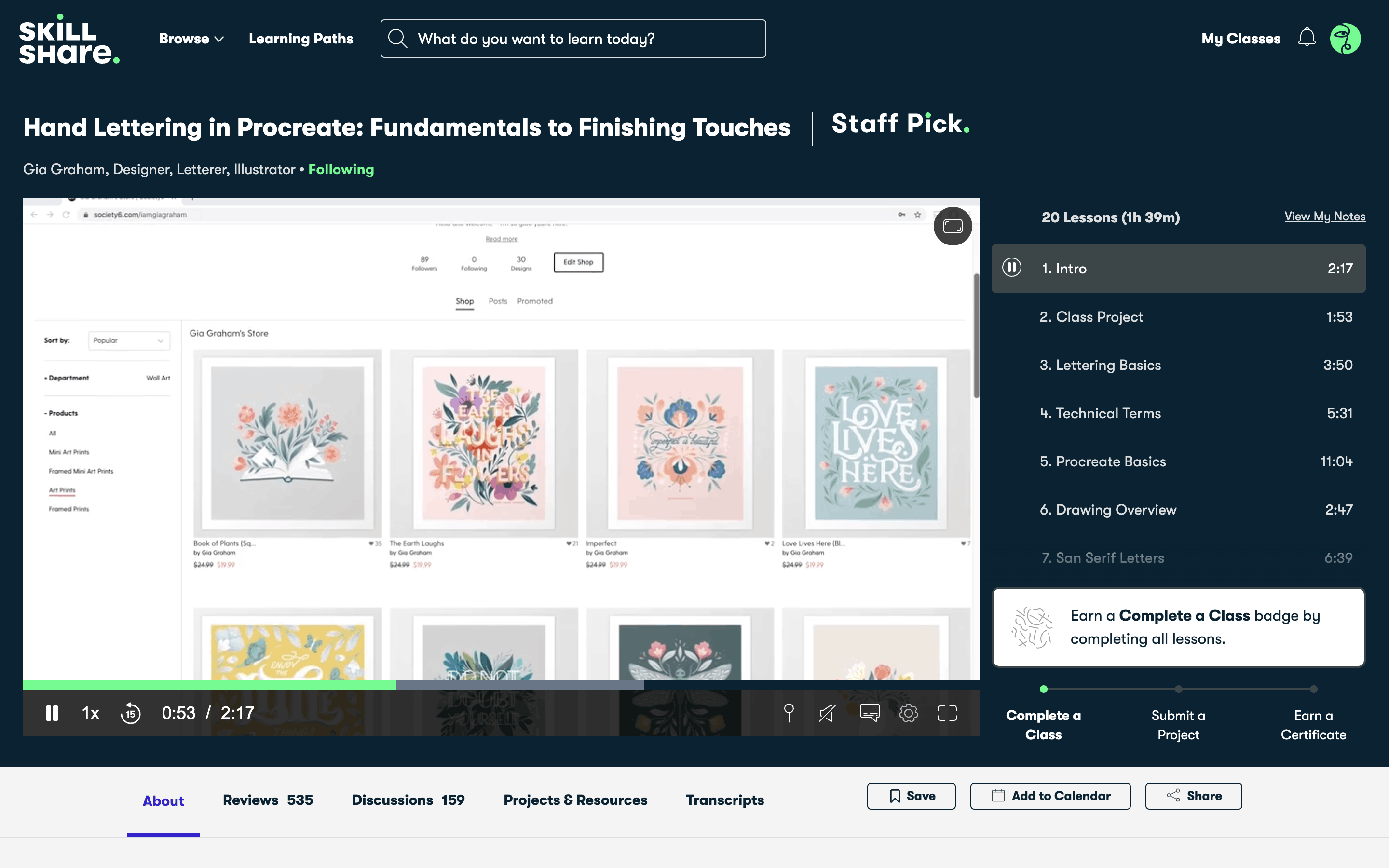Toggle the captions/transcript icon in player
This screenshot has width=1389, height=868.
(870, 713)
